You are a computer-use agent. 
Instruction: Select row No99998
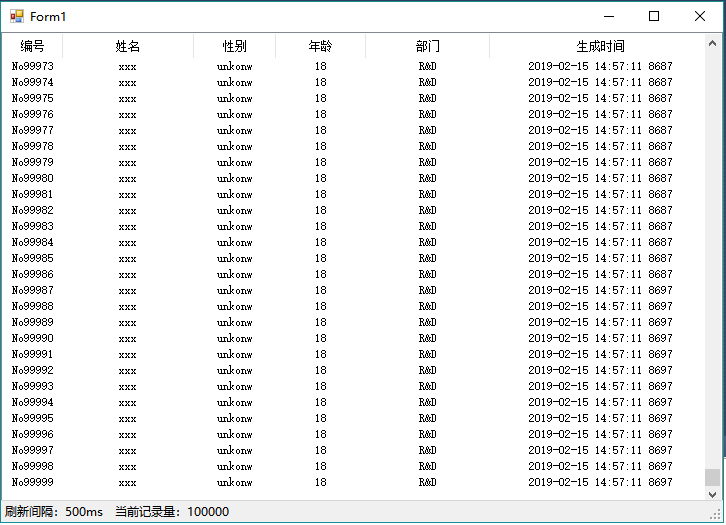(353, 466)
